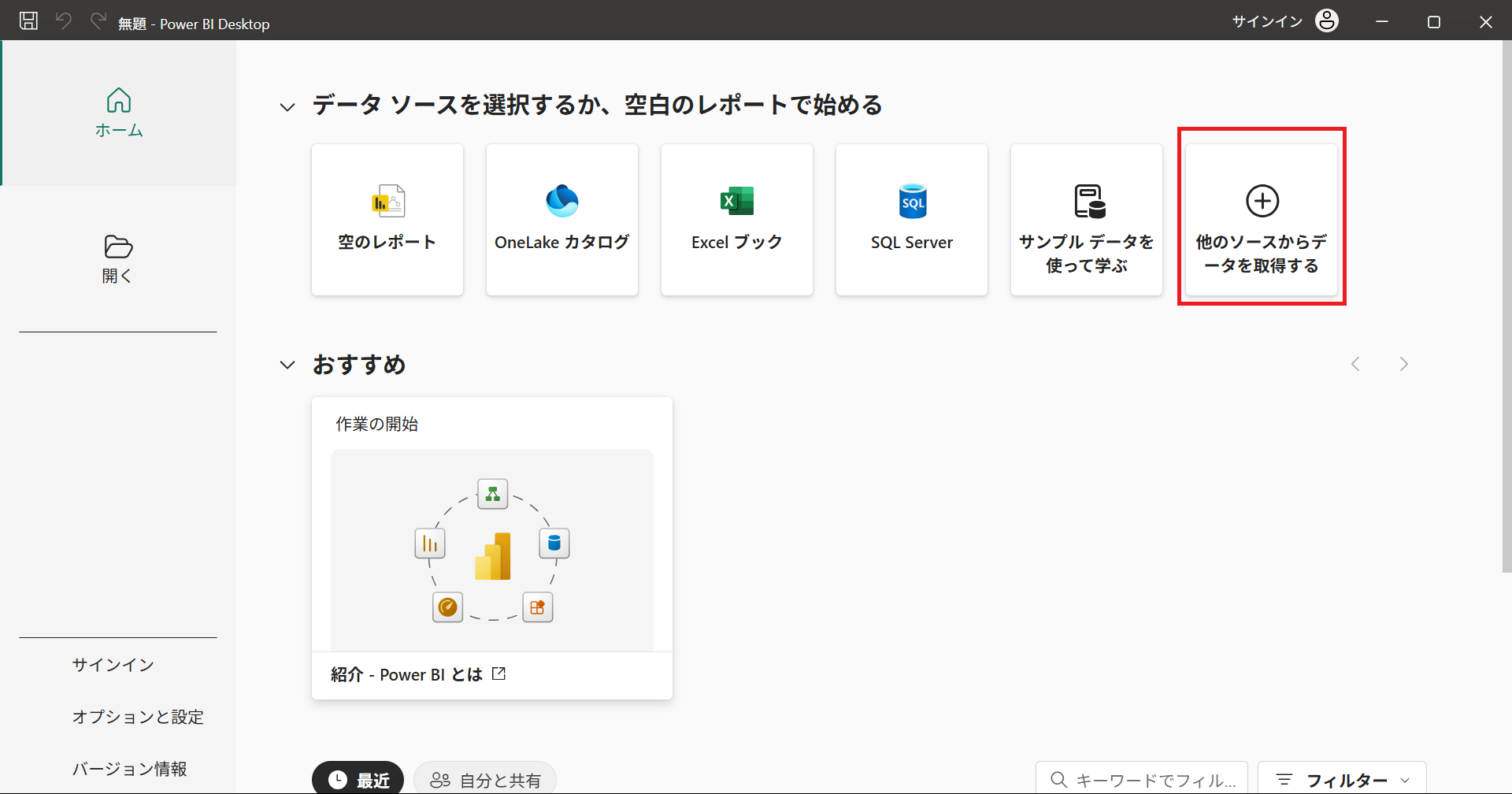Click the vertical scrollbar on the right

1506,306
